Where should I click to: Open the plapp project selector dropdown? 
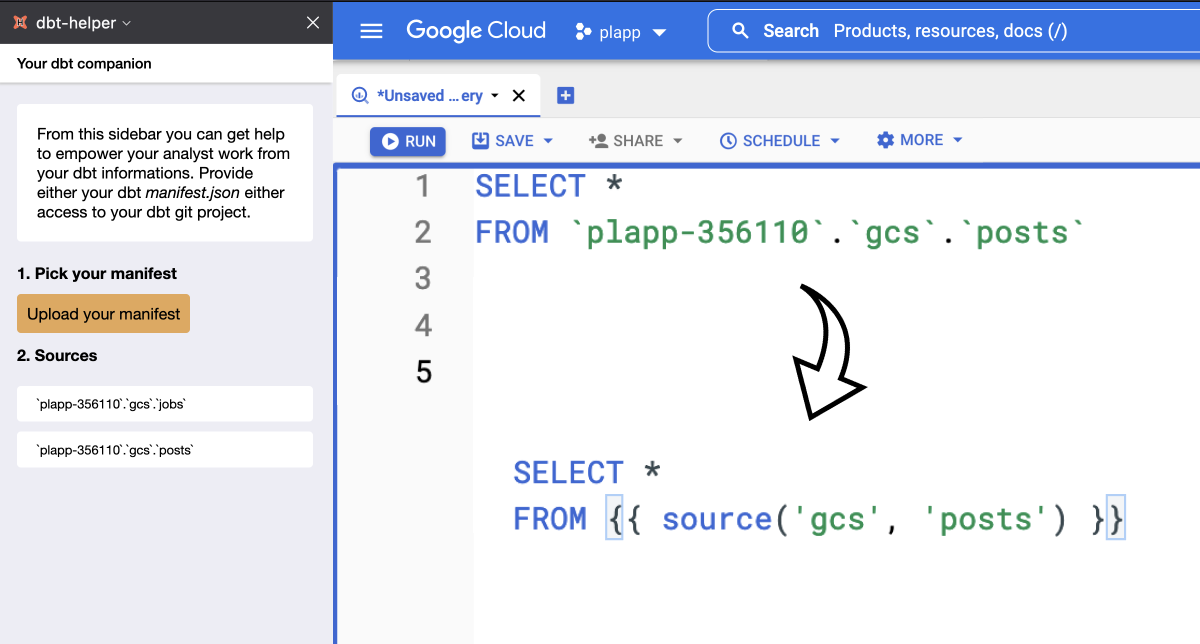(x=658, y=32)
